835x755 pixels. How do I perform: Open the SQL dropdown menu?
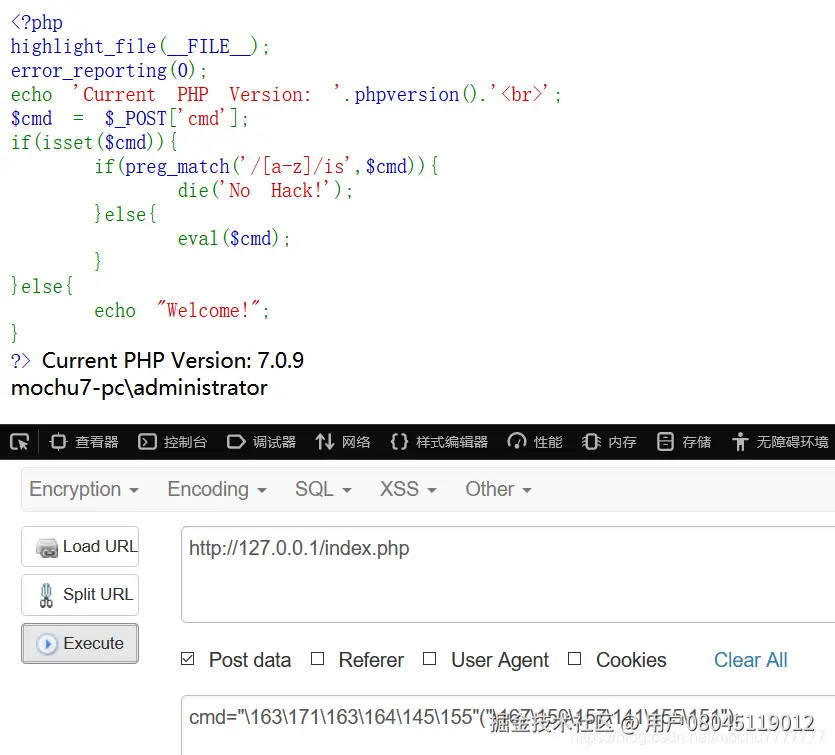[323, 489]
